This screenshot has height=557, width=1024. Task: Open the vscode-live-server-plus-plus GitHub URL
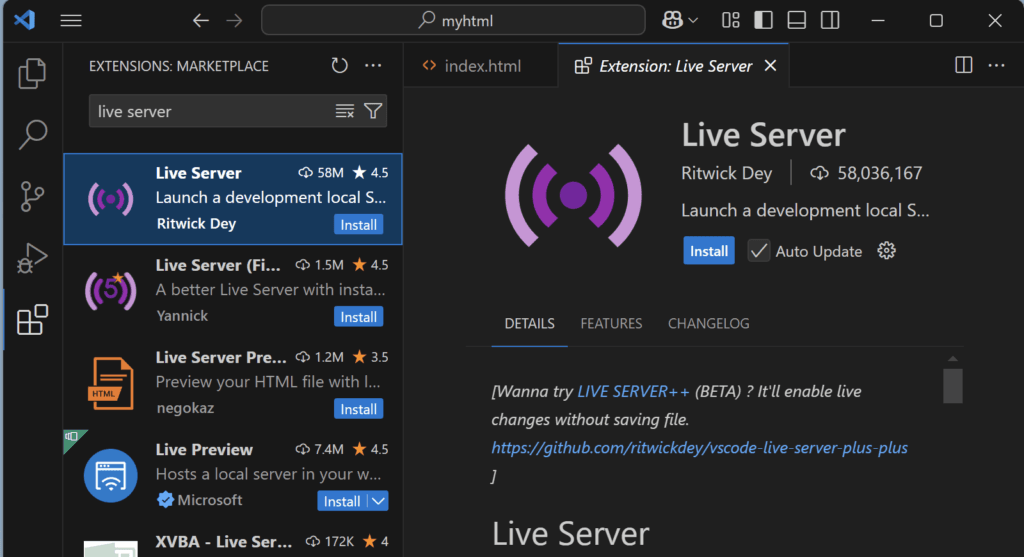click(x=699, y=448)
